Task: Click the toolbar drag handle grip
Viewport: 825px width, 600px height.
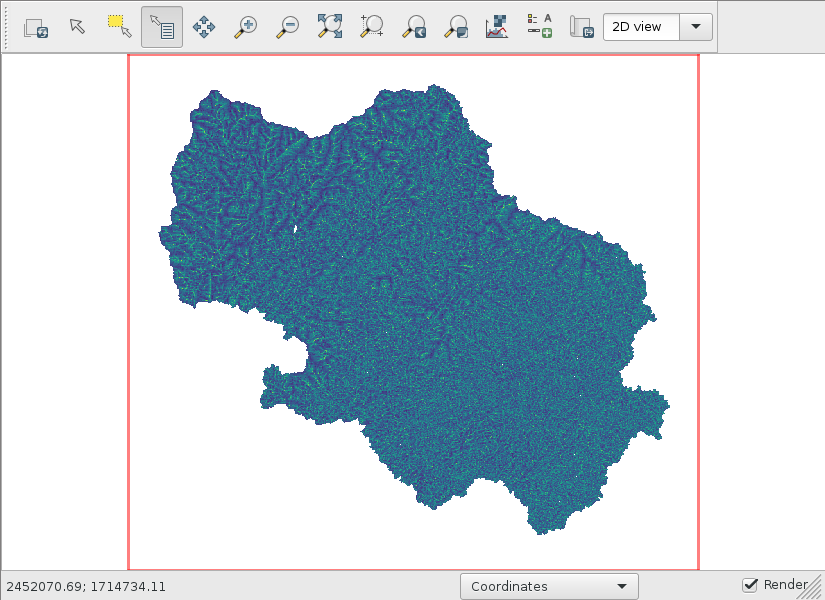Action: tap(9, 27)
